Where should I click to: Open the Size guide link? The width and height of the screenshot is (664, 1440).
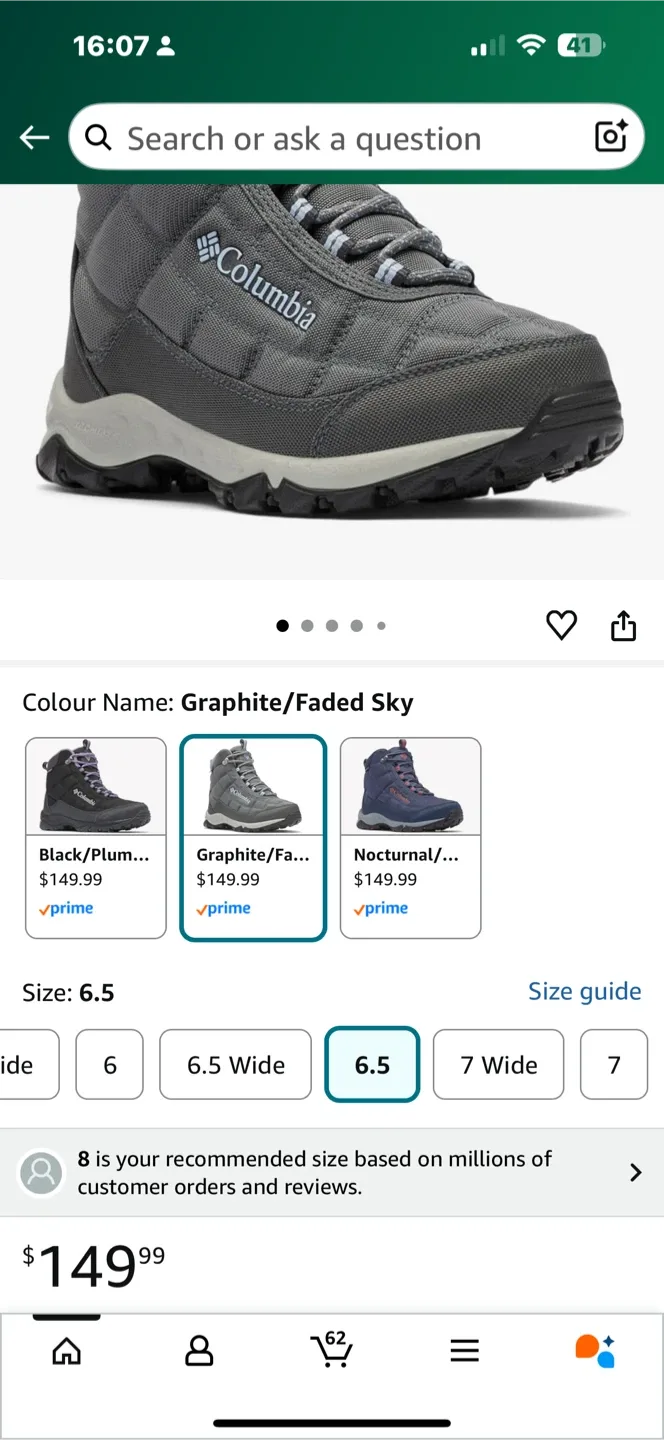pos(584,991)
